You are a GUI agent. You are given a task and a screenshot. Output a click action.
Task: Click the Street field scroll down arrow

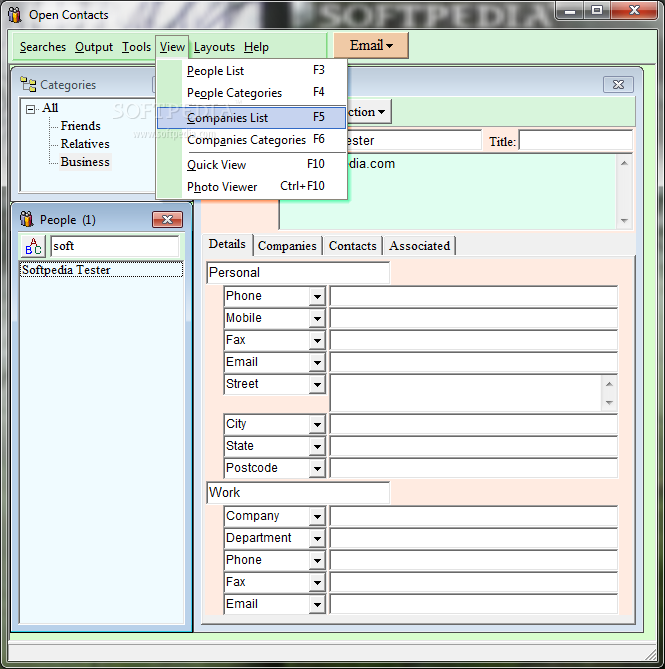609,402
